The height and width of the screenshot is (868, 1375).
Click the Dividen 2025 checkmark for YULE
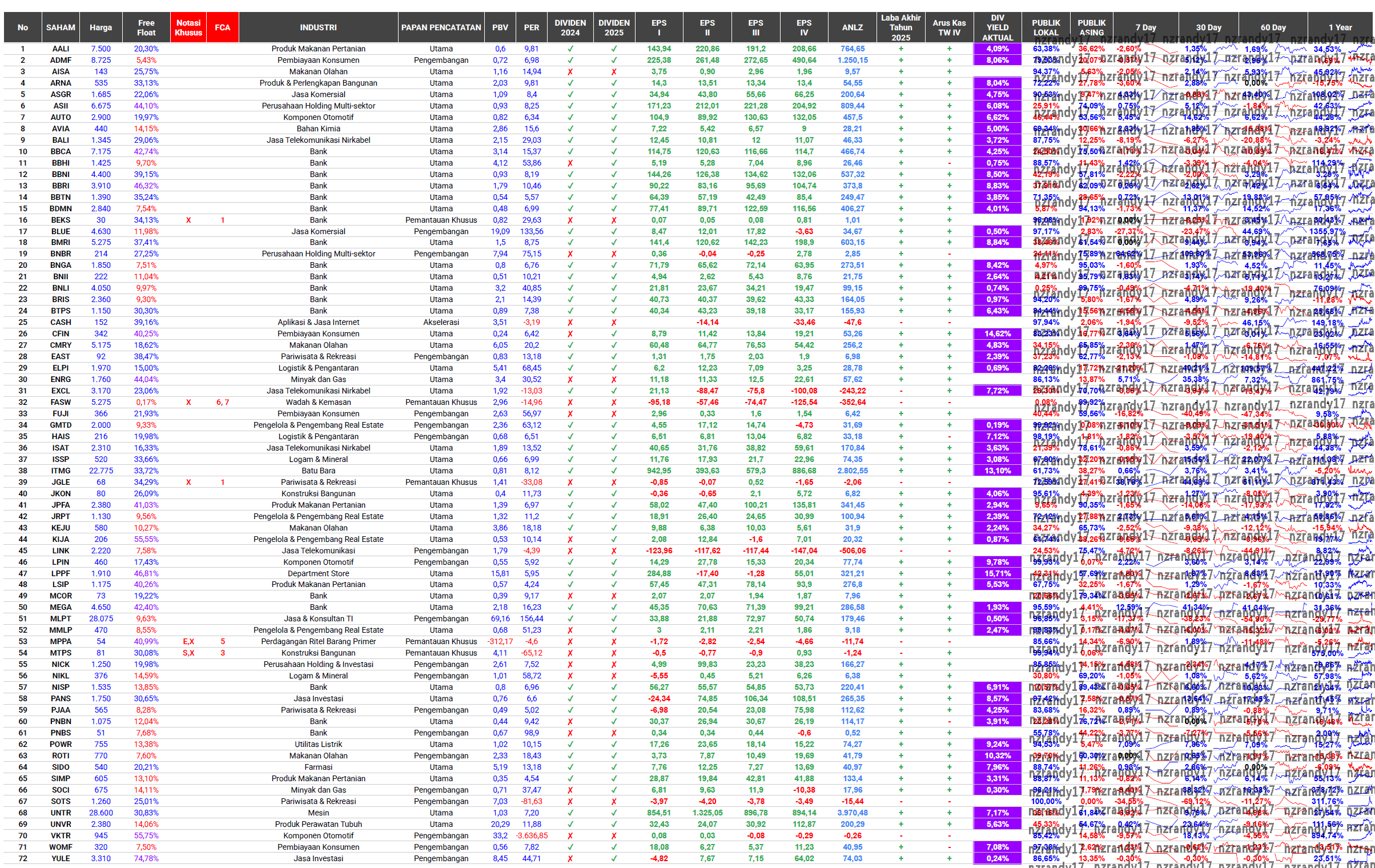(x=614, y=858)
